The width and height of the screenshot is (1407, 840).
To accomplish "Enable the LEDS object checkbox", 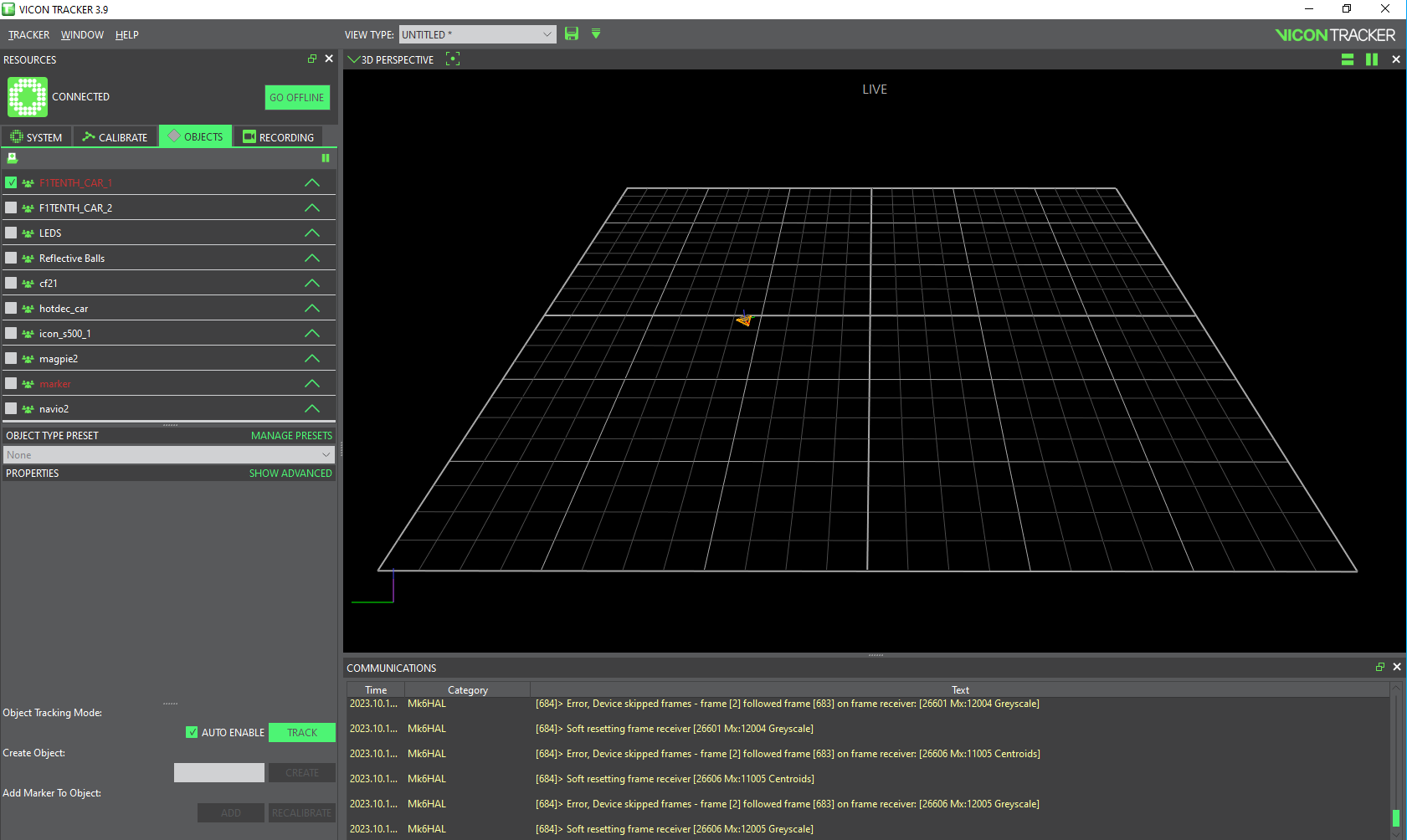I will tap(11, 233).
